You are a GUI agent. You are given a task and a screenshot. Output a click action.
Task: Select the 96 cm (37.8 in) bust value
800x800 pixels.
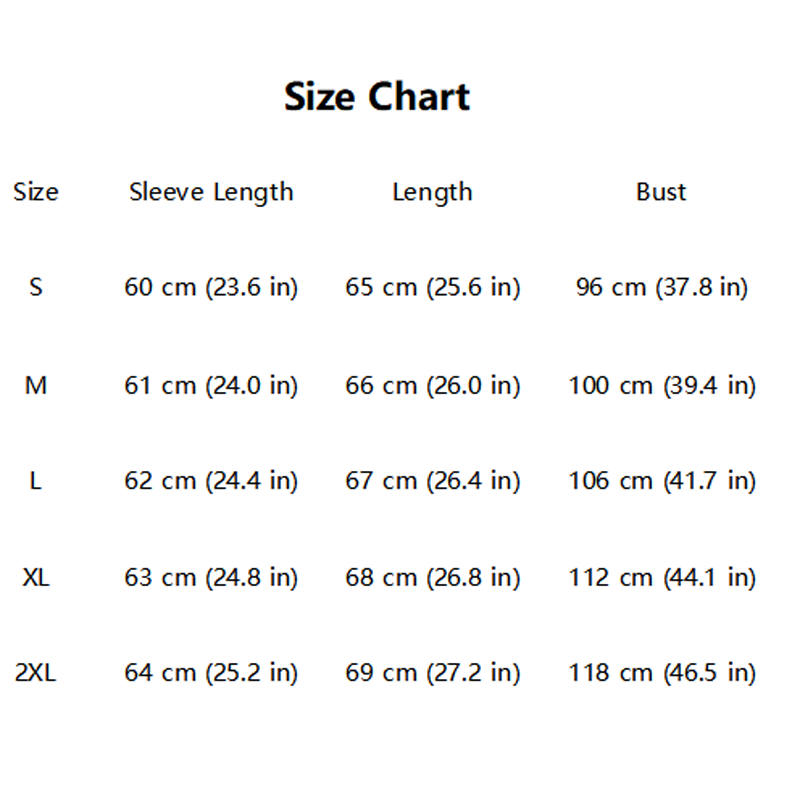661,287
